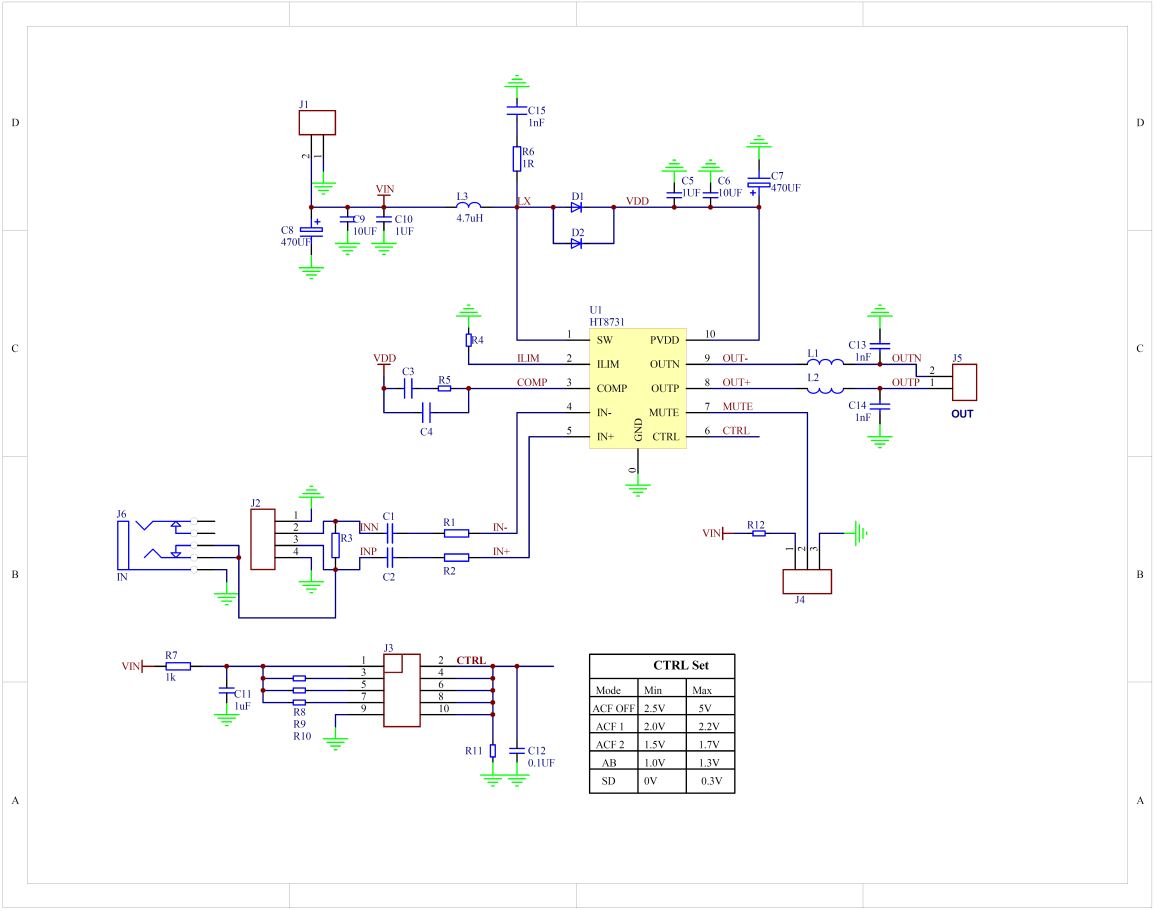Click the J2 four-pin connector body

coord(262,539)
